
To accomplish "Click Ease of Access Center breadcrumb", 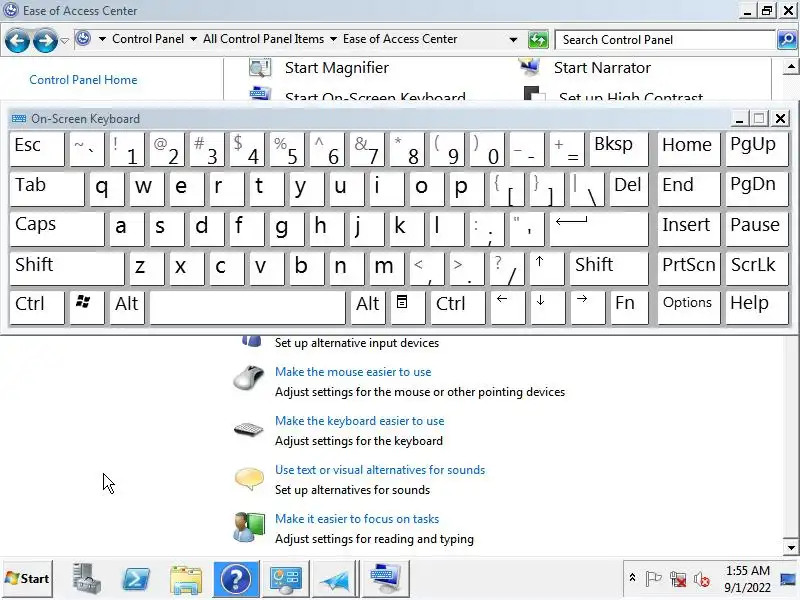I will click(400, 39).
